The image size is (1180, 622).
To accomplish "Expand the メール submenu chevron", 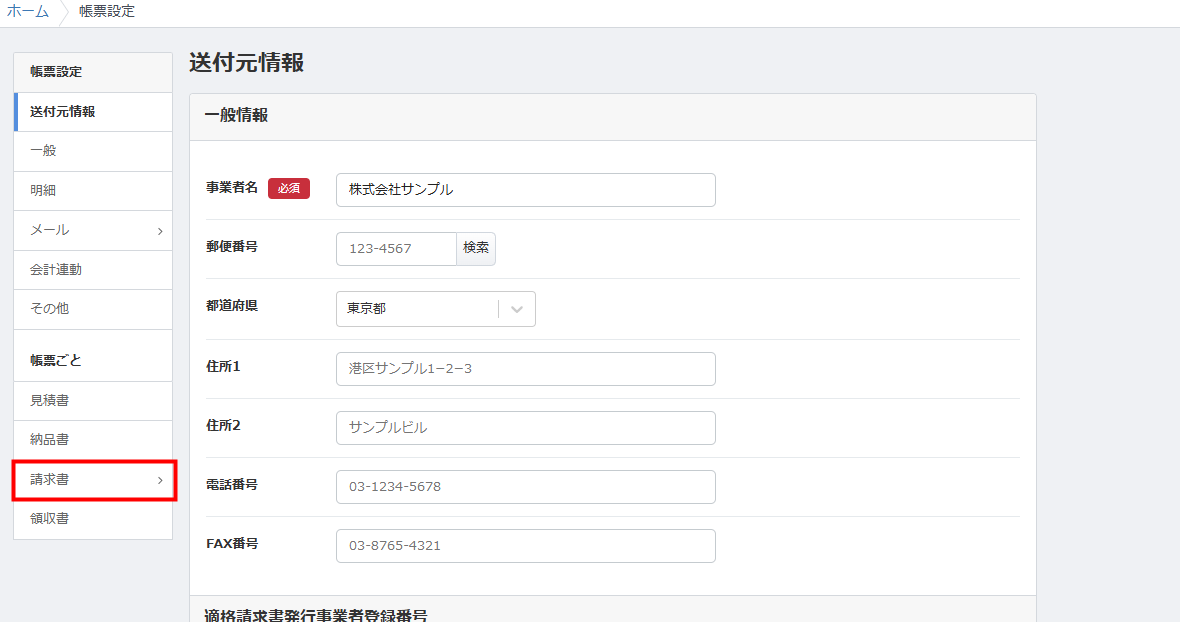I will [x=160, y=231].
